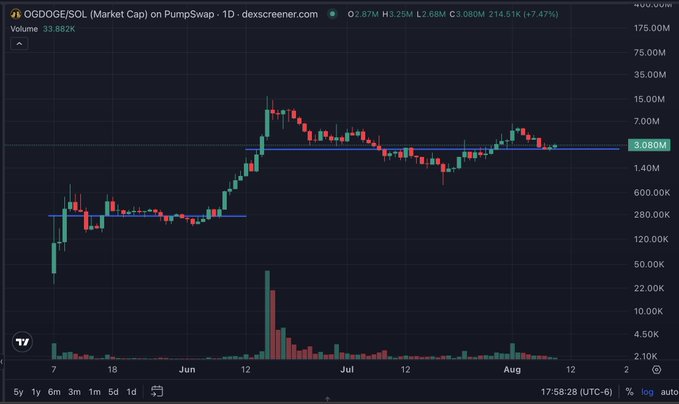Select the lower blue horizontal line near 280K

(x=147, y=216)
